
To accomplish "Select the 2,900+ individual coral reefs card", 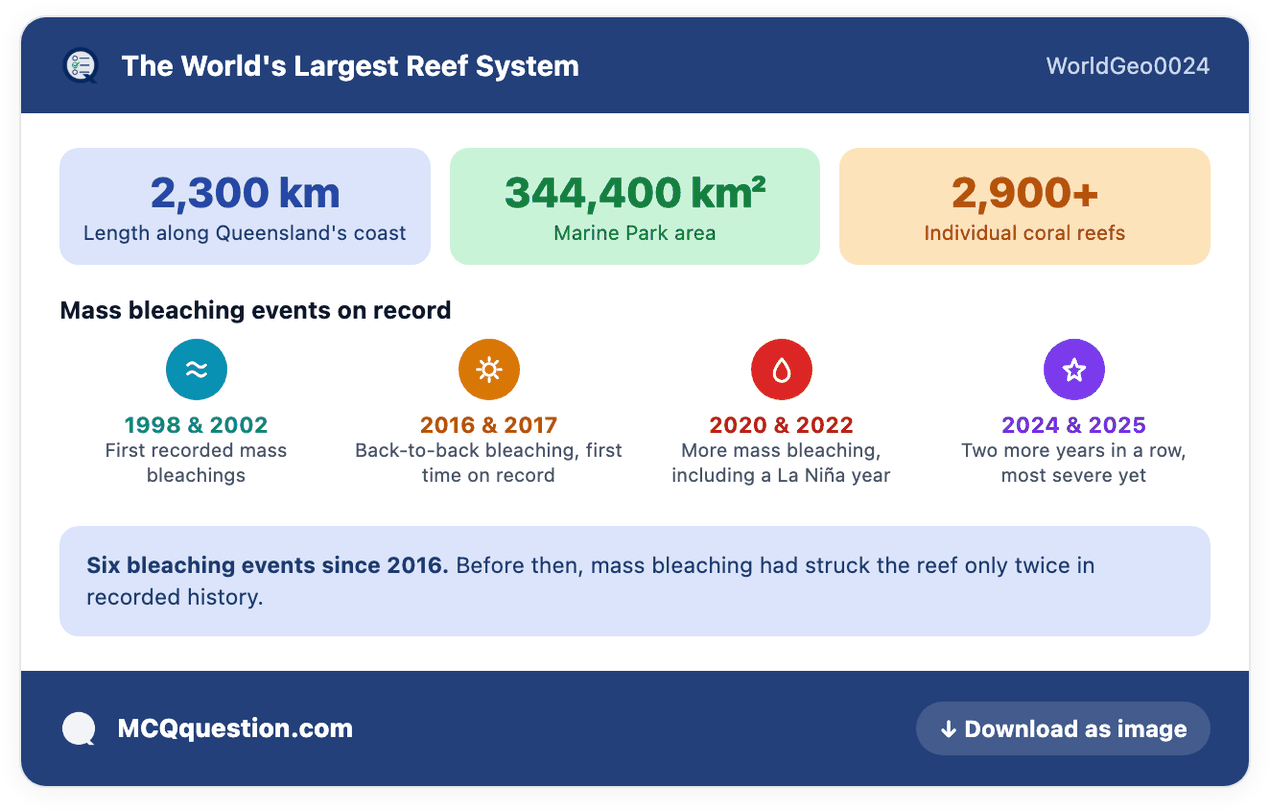I will click(1025, 207).
